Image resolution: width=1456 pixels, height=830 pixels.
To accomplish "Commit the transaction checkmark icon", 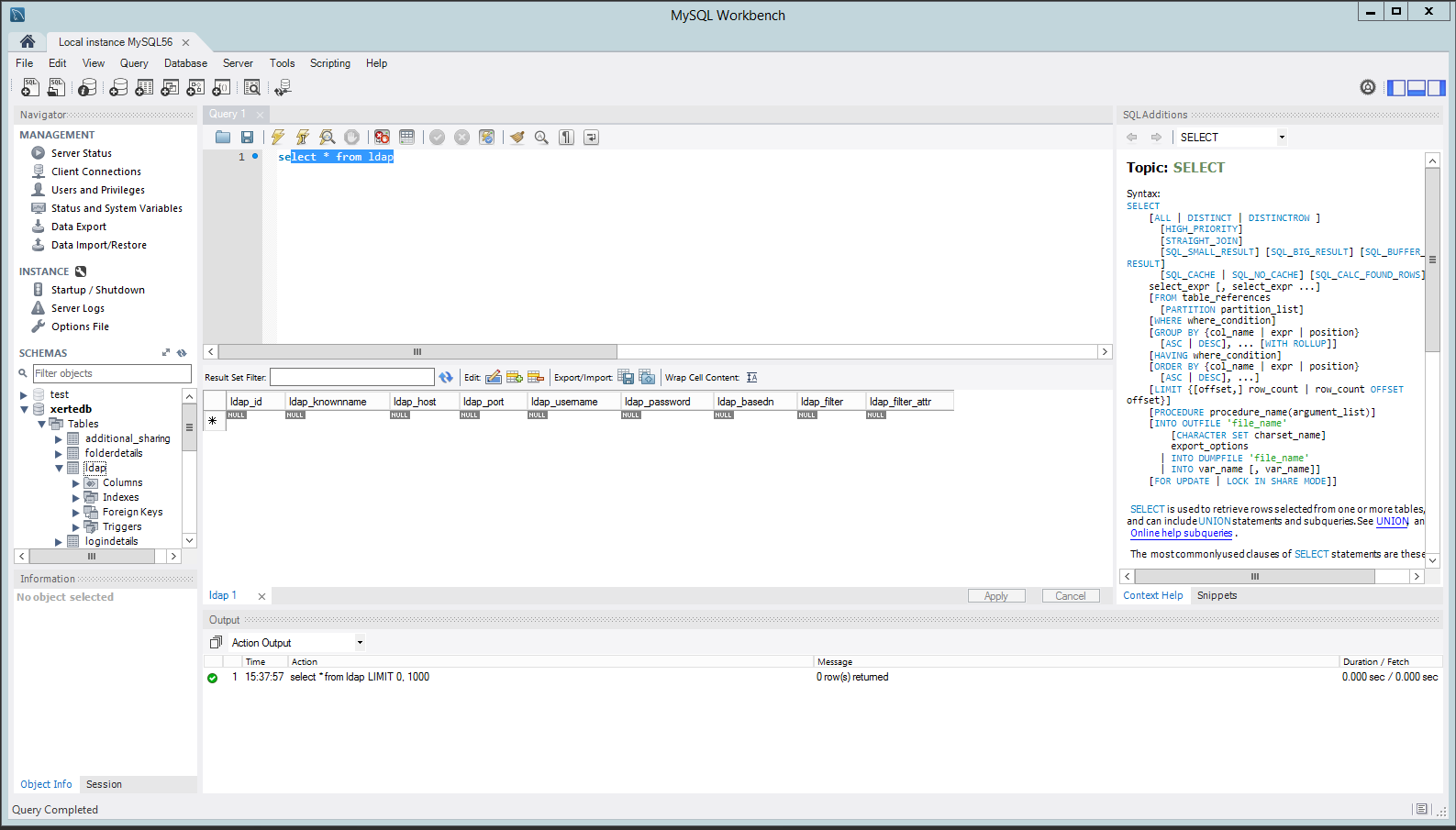I will 438,137.
